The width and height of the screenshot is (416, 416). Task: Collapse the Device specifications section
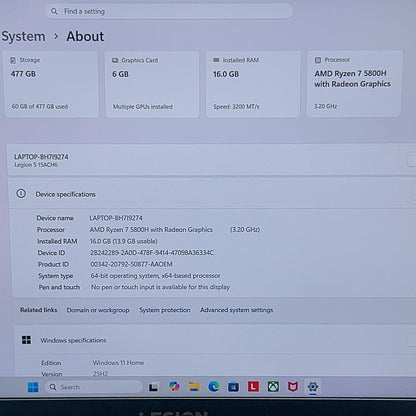212,194
